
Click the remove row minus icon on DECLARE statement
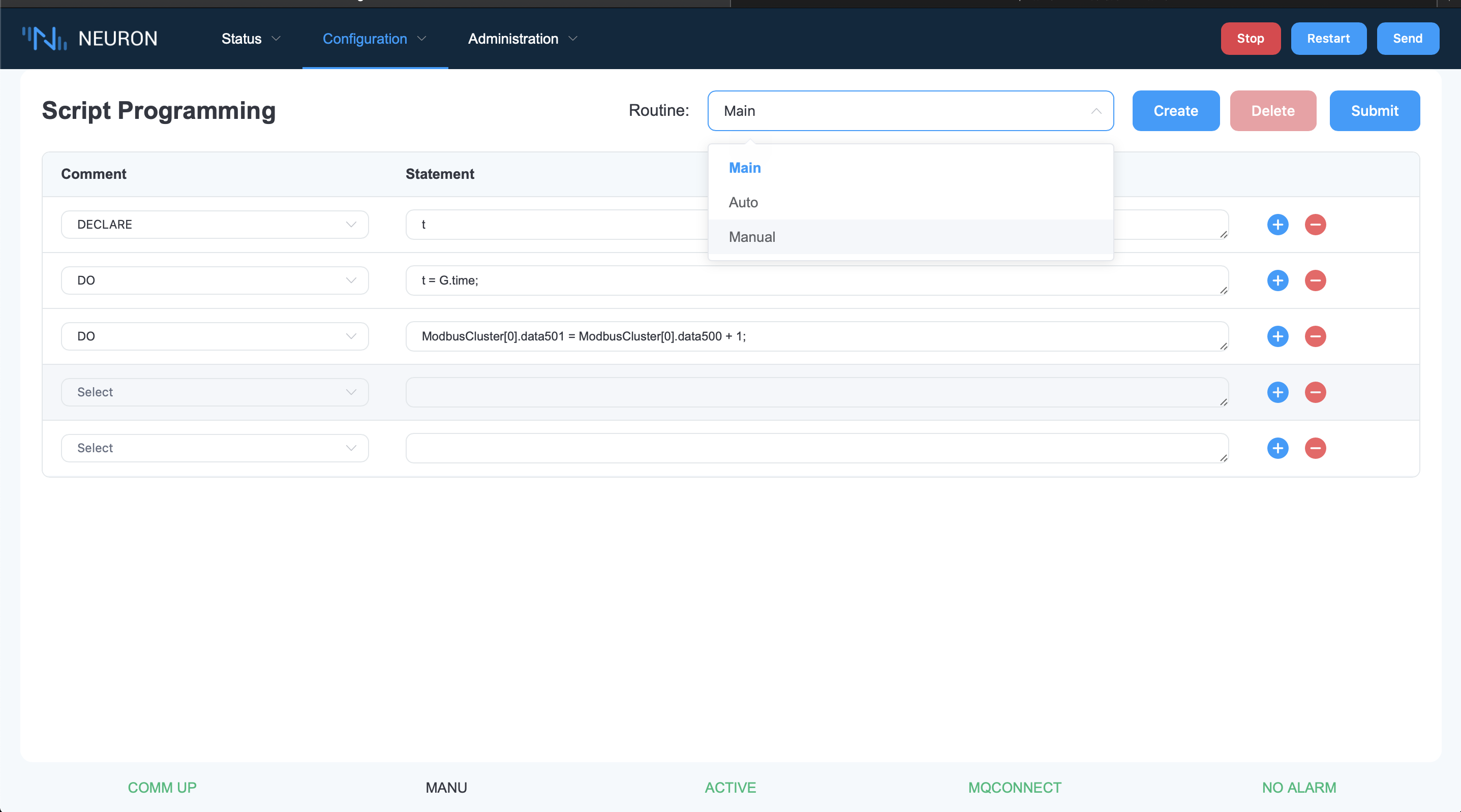[1314, 224]
